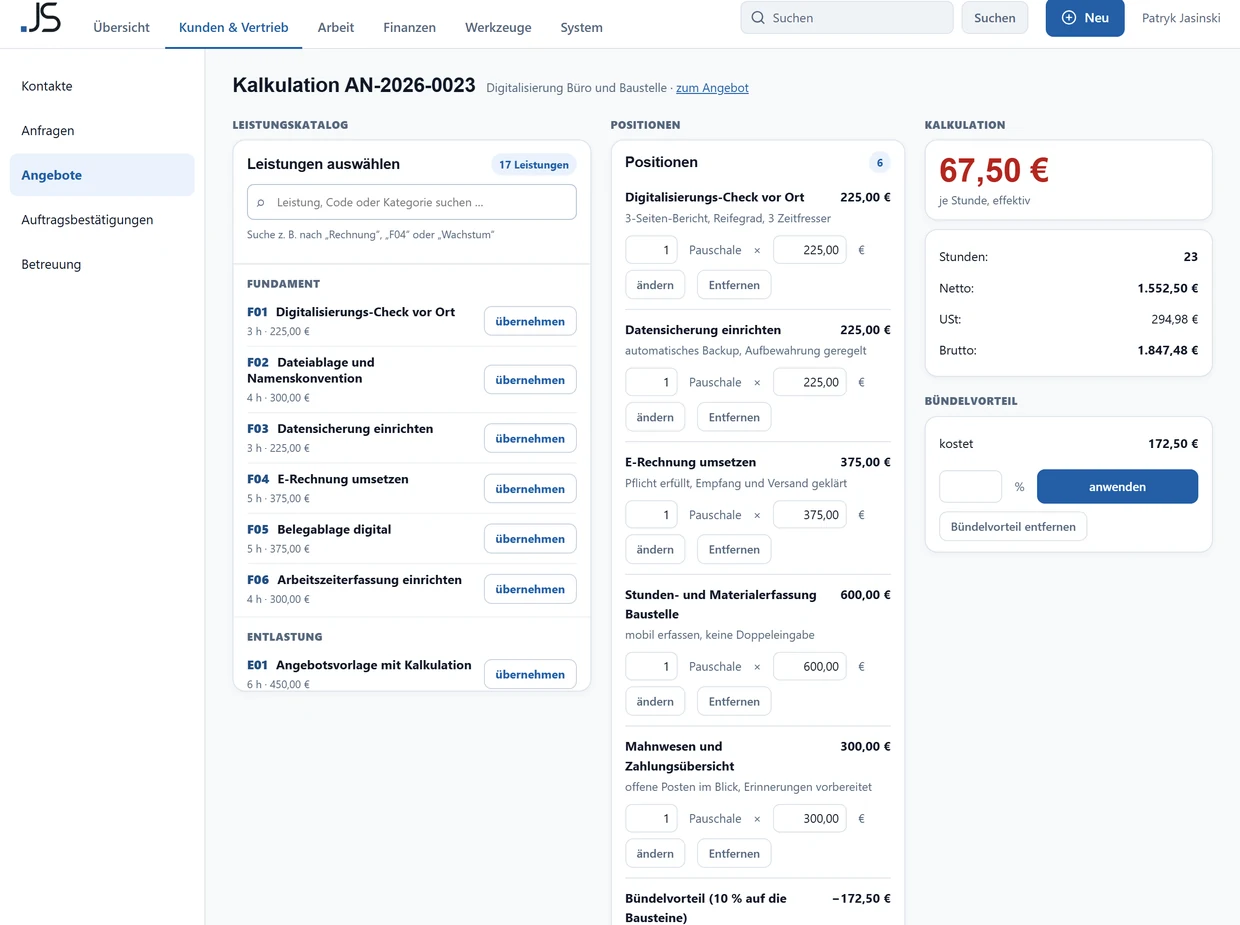This screenshot has height=925, width=1240.
Task: Click the Netto value 1.552,50 €
Action: coord(1167,288)
